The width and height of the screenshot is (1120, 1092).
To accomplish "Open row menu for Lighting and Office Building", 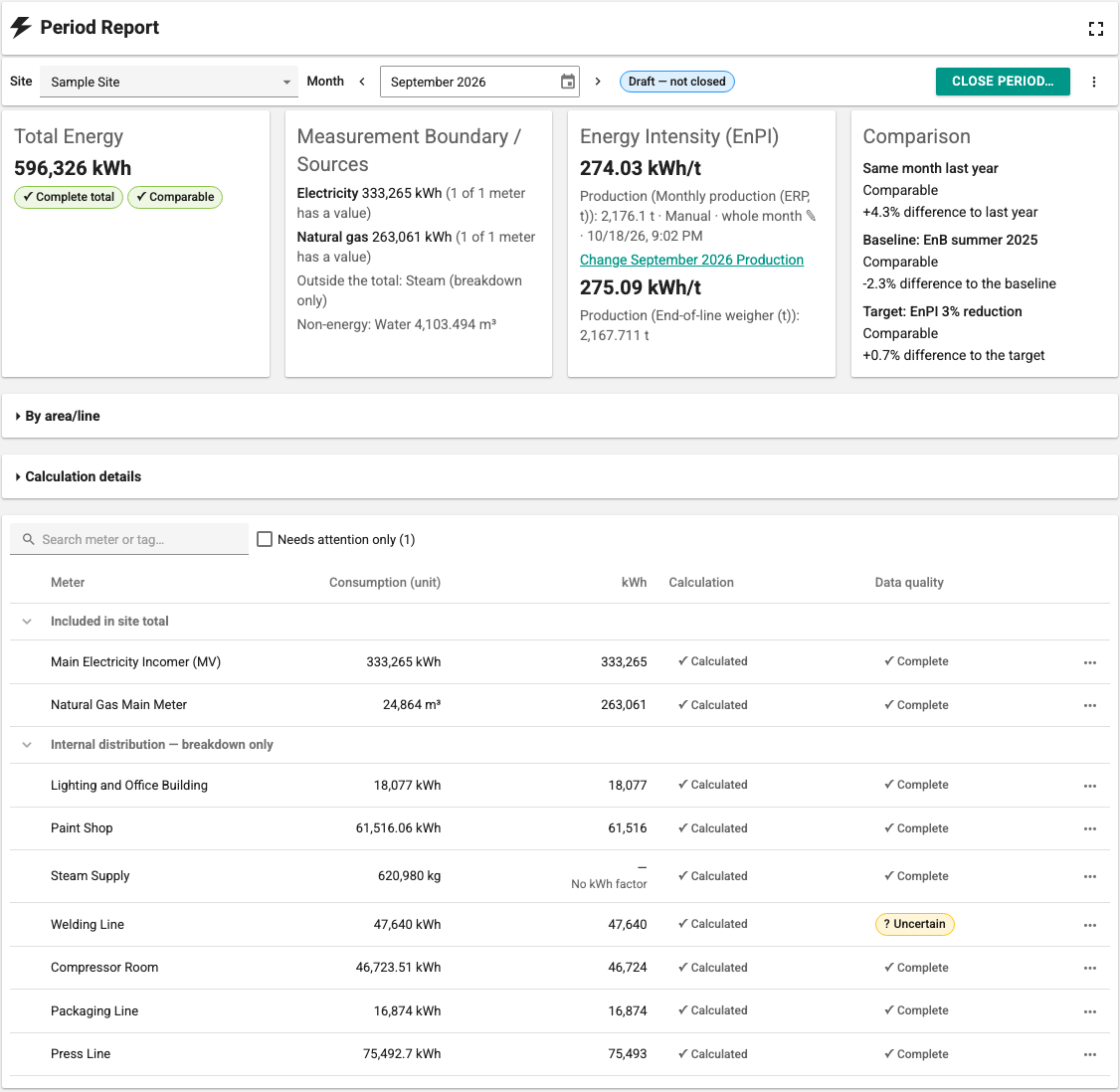I will (1089, 786).
